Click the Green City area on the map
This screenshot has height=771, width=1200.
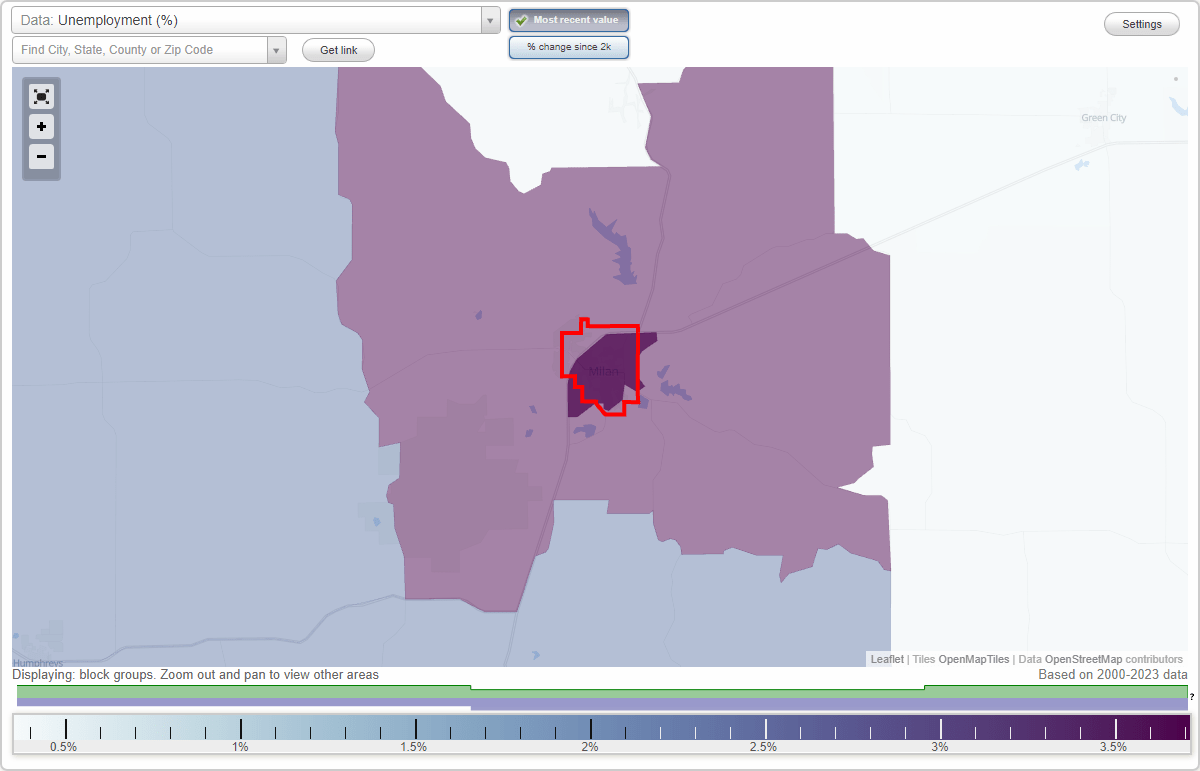coord(1103,117)
